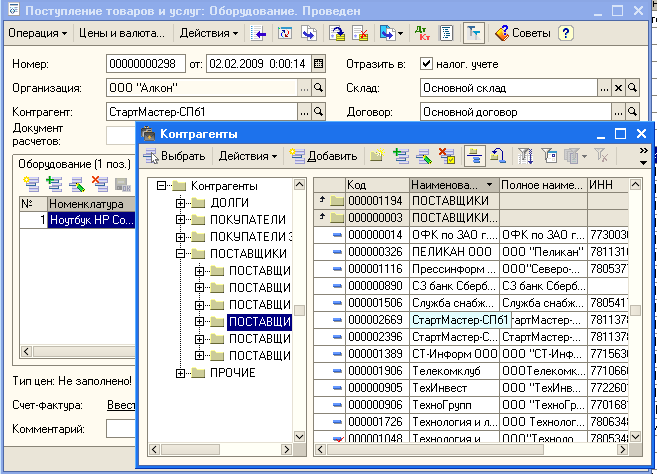Click the new group folder icon
This screenshot has height=474, width=657.
pyautogui.click(x=377, y=155)
